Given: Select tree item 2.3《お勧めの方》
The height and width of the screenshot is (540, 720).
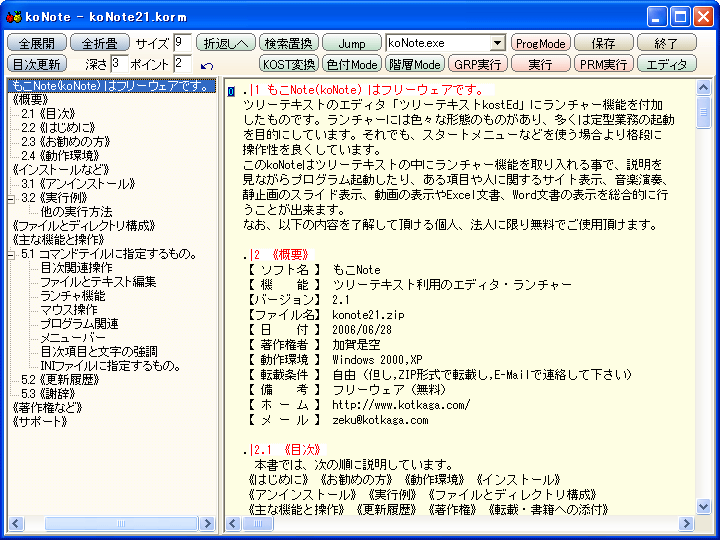Looking at the screenshot, I should pos(66,141).
